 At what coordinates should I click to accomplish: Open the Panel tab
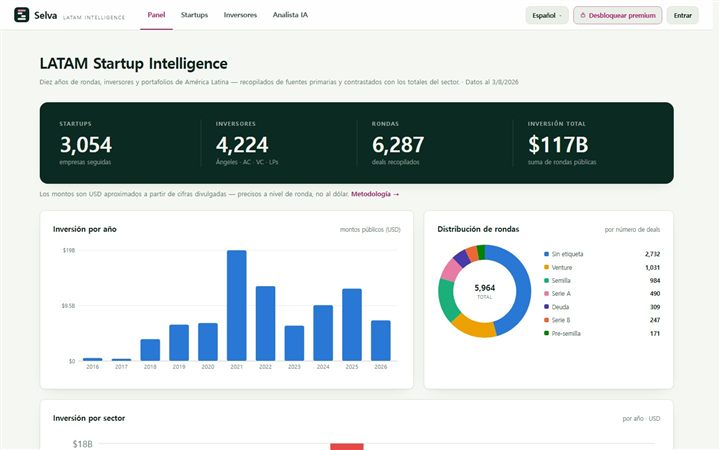point(156,15)
